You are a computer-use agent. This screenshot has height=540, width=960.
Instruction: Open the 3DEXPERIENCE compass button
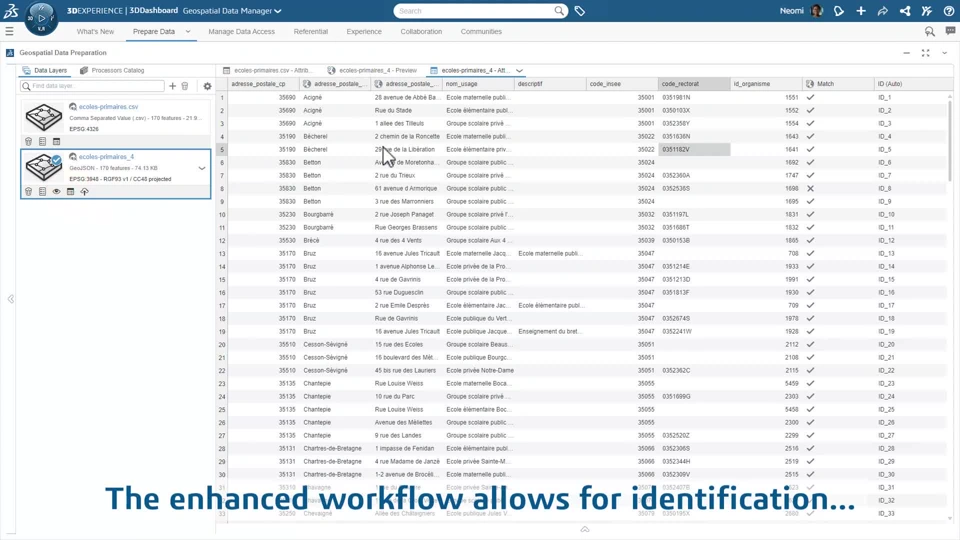[41, 18]
